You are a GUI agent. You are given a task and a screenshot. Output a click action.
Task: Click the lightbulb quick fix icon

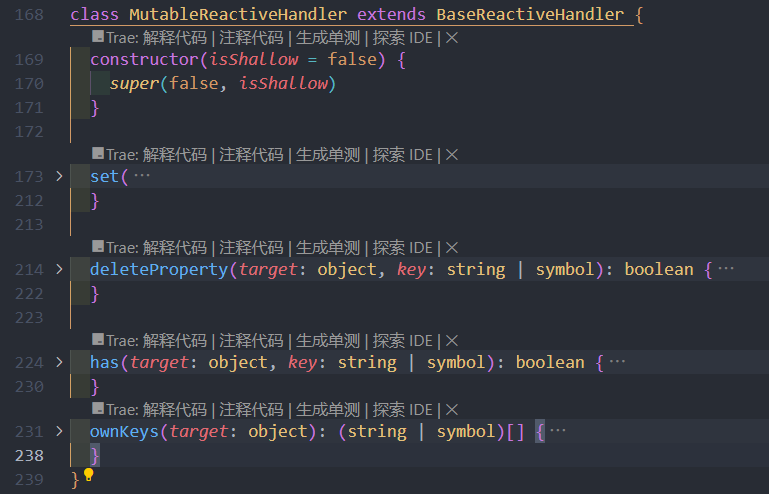click(88, 475)
